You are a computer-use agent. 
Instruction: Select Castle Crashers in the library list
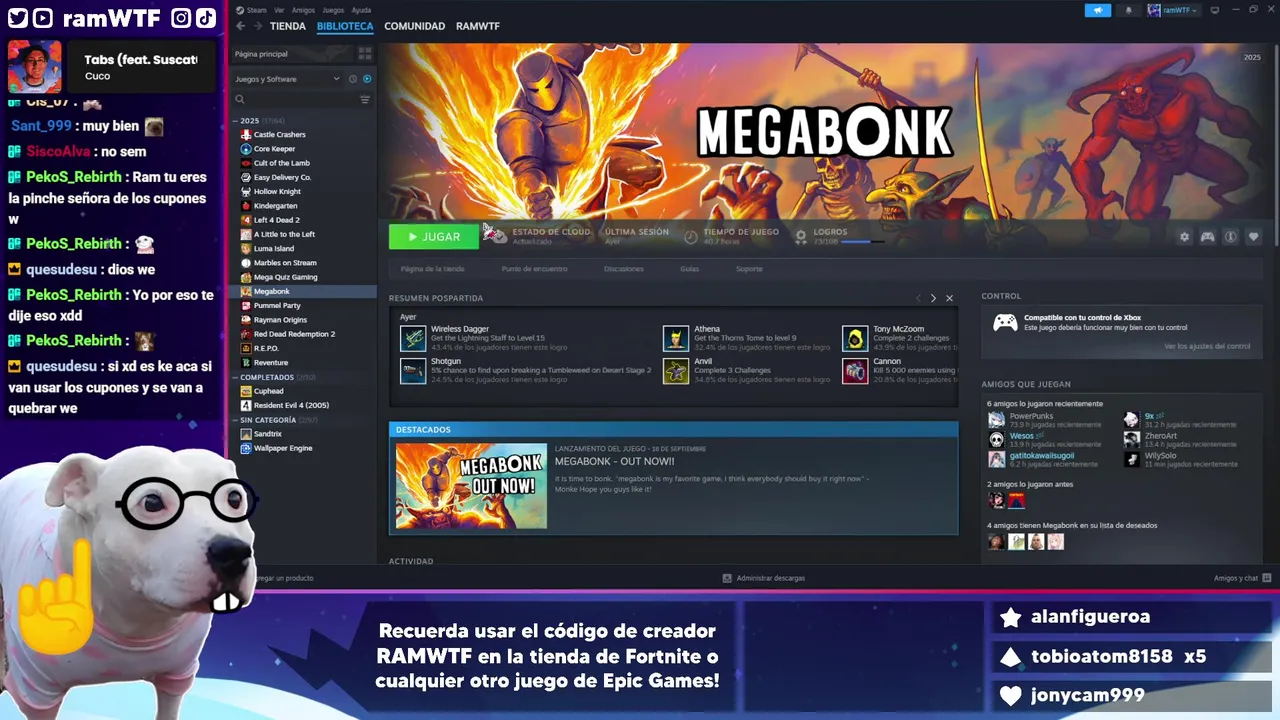pyautogui.click(x=279, y=135)
